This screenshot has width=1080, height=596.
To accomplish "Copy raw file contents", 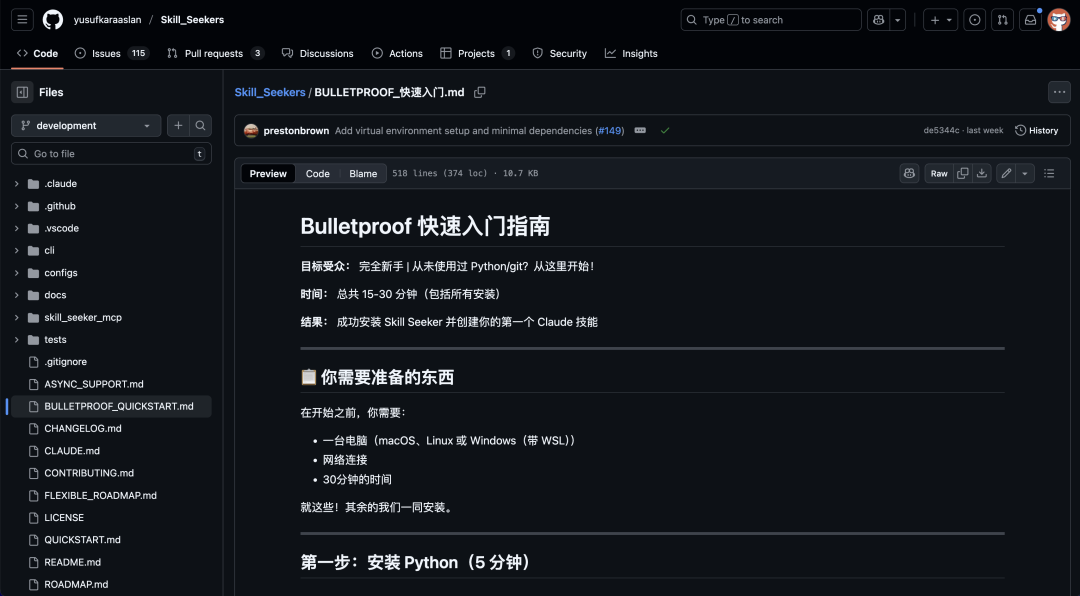I will [961, 172].
